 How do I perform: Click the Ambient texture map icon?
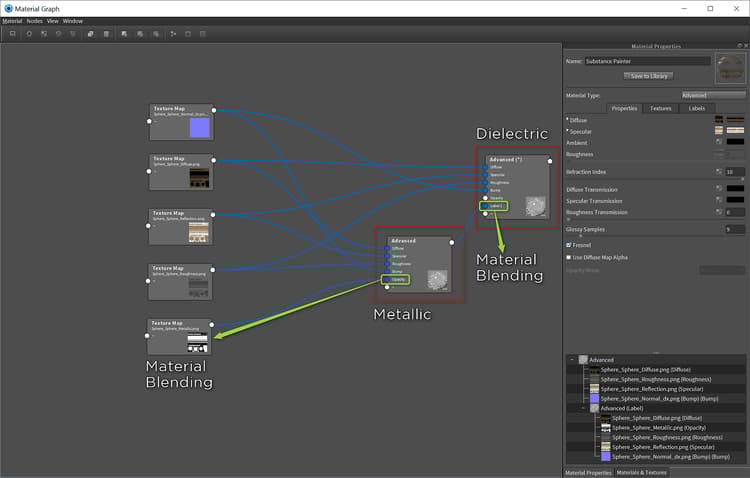click(718, 142)
